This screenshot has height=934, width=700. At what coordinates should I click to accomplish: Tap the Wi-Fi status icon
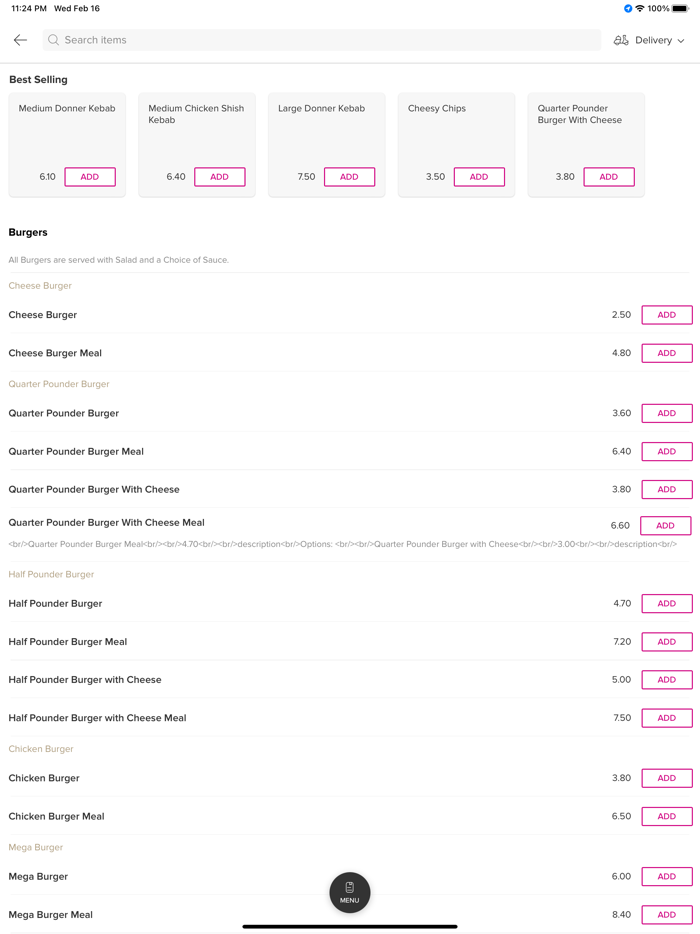pos(640,8)
